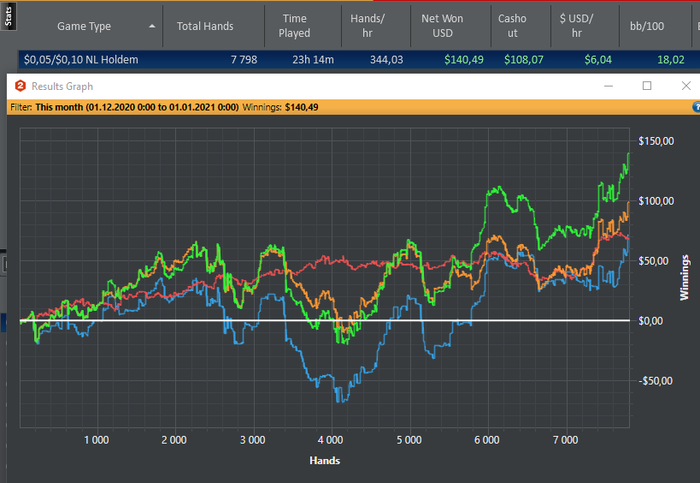Open the vertical Stats side tab
Viewport: 700px width, 483px height.
click(x=8, y=16)
